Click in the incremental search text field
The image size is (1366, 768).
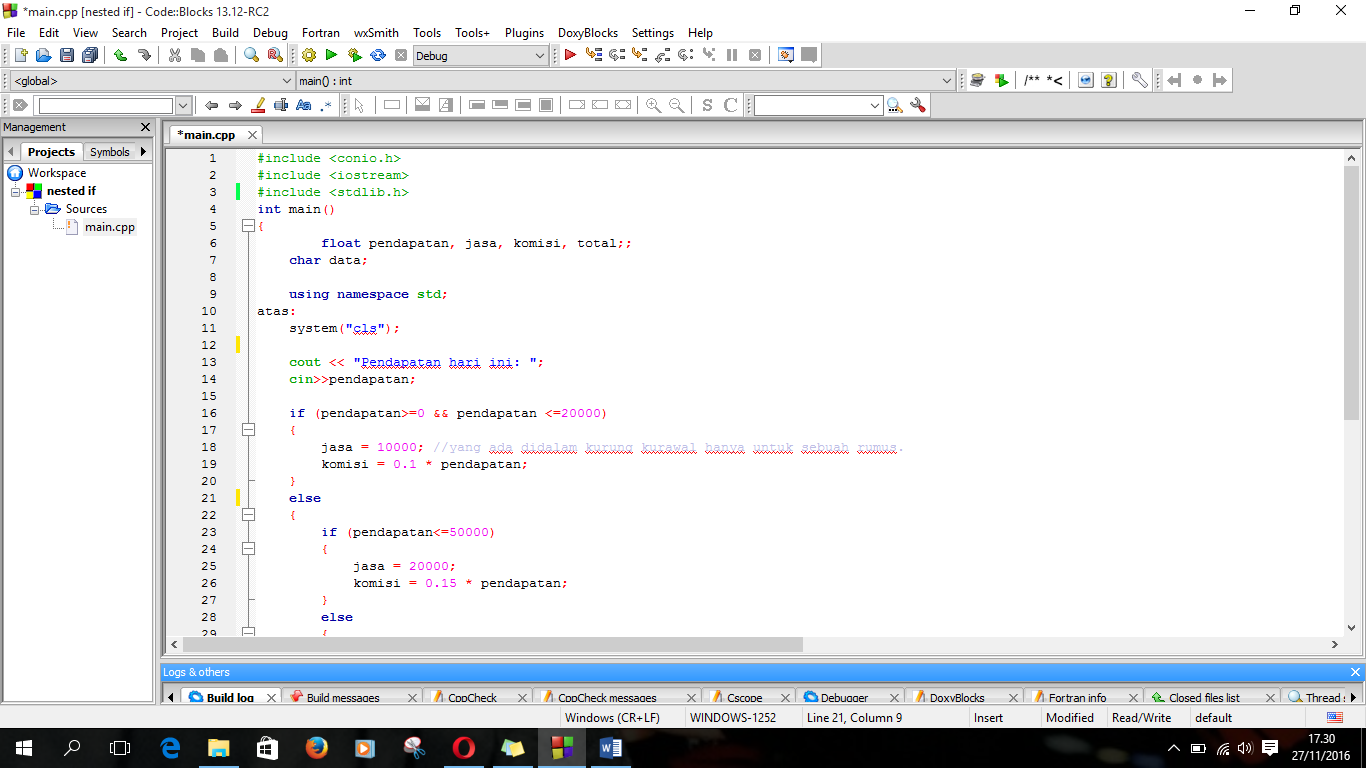(106, 105)
